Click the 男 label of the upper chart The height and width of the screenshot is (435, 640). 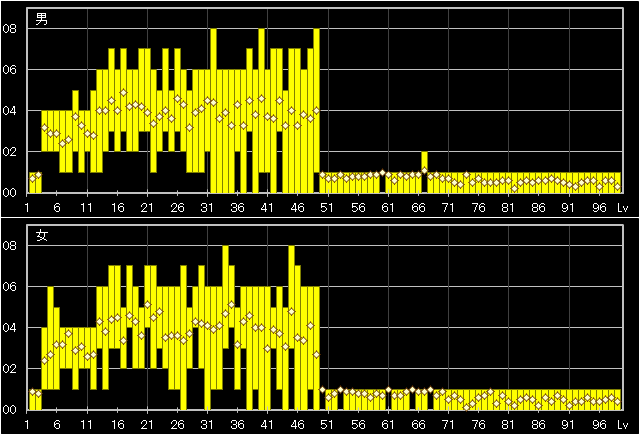pyautogui.click(x=42, y=19)
